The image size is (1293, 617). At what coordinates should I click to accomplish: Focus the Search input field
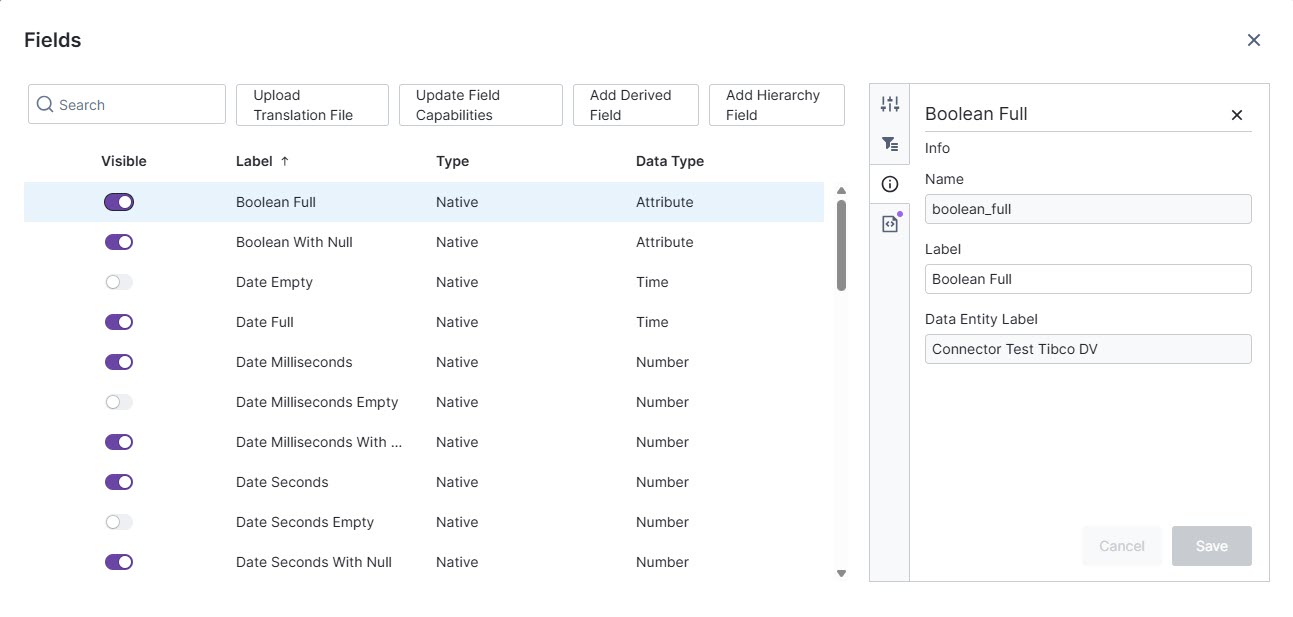click(127, 104)
